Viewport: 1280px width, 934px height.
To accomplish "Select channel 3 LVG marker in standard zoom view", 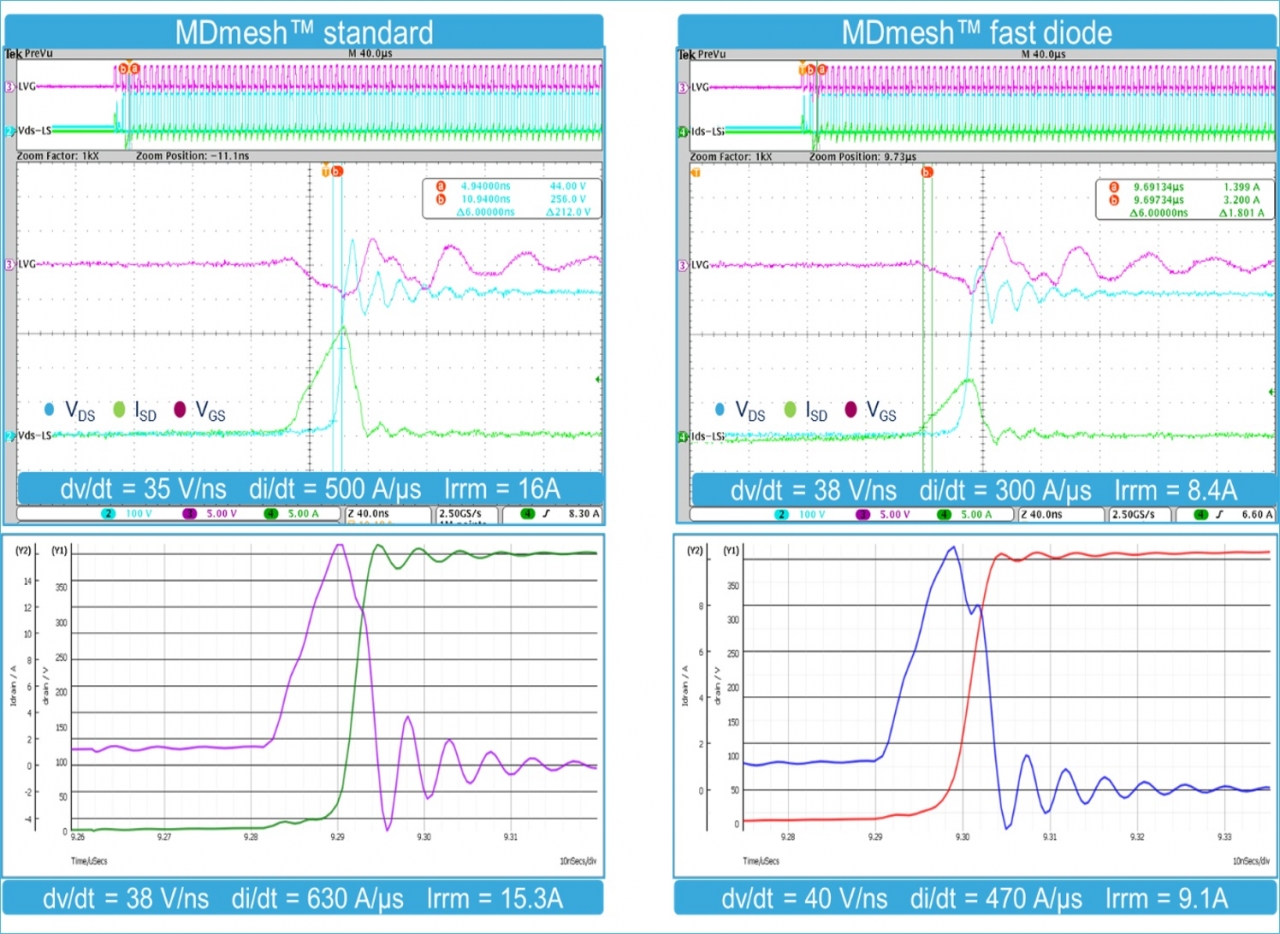I will tap(11, 265).
